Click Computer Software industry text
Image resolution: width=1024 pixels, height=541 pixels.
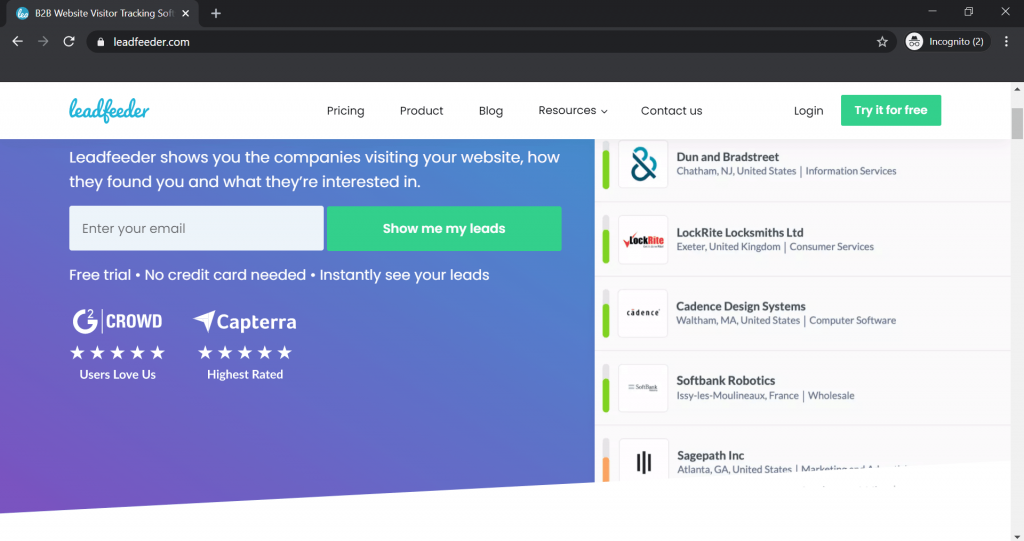point(853,321)
